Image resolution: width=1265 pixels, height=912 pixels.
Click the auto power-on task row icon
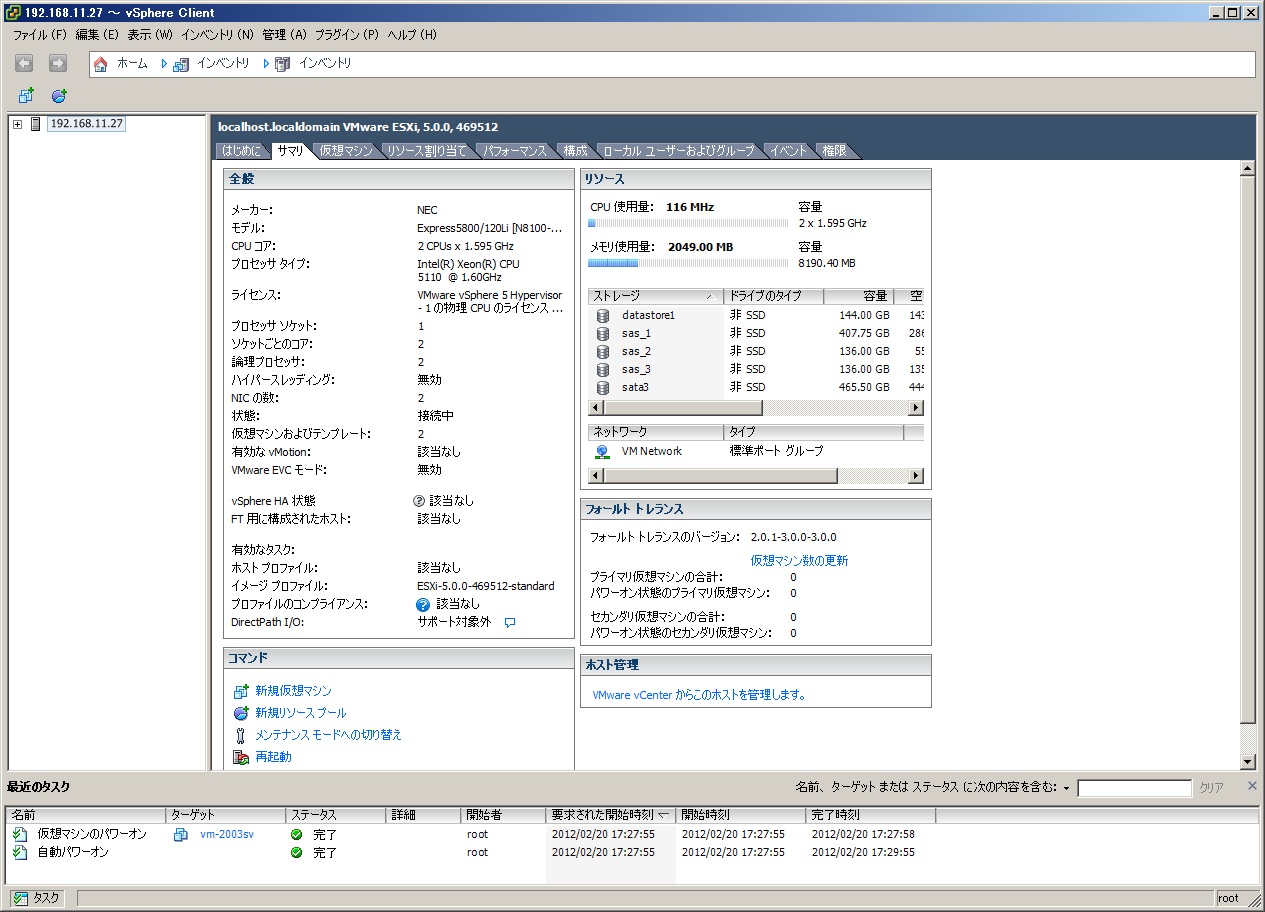[20, 852]
